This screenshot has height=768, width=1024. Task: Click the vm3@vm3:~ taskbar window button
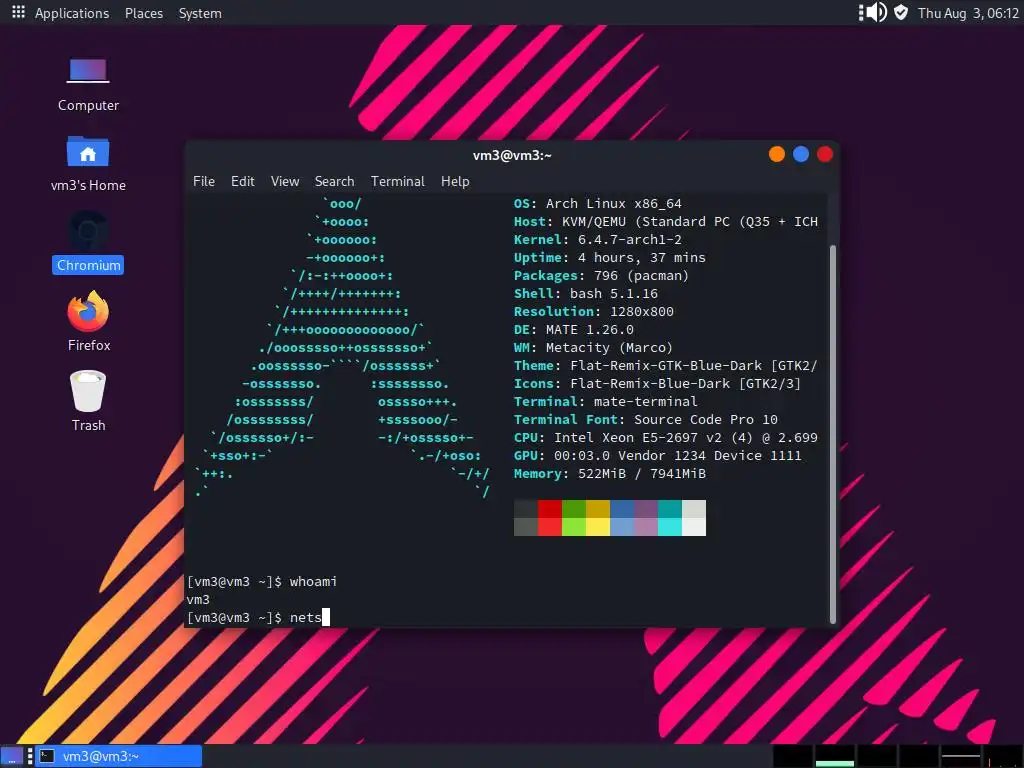119,756
